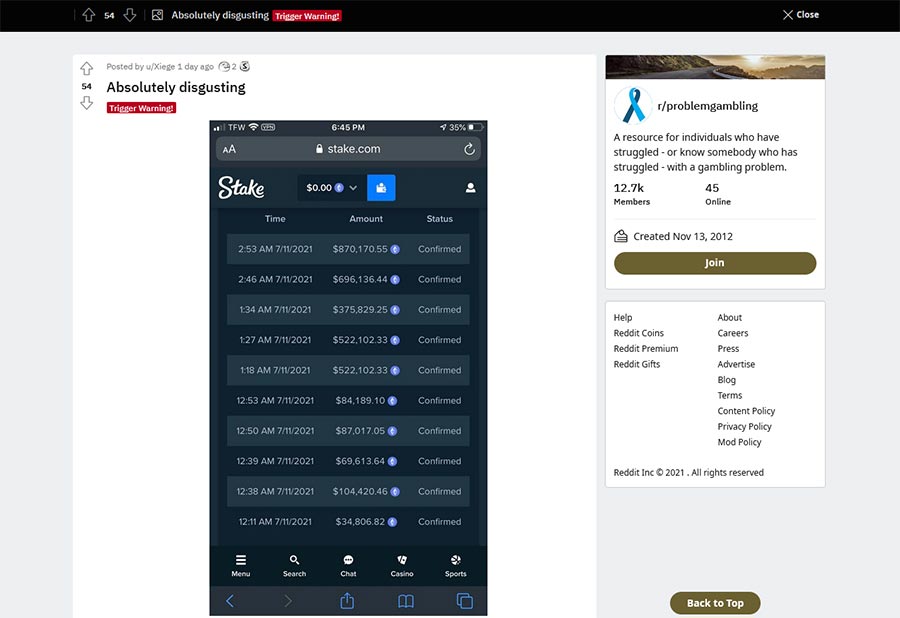Downvote the post in the top bar
Screen dimensions: 900x618
coord(129,15)
